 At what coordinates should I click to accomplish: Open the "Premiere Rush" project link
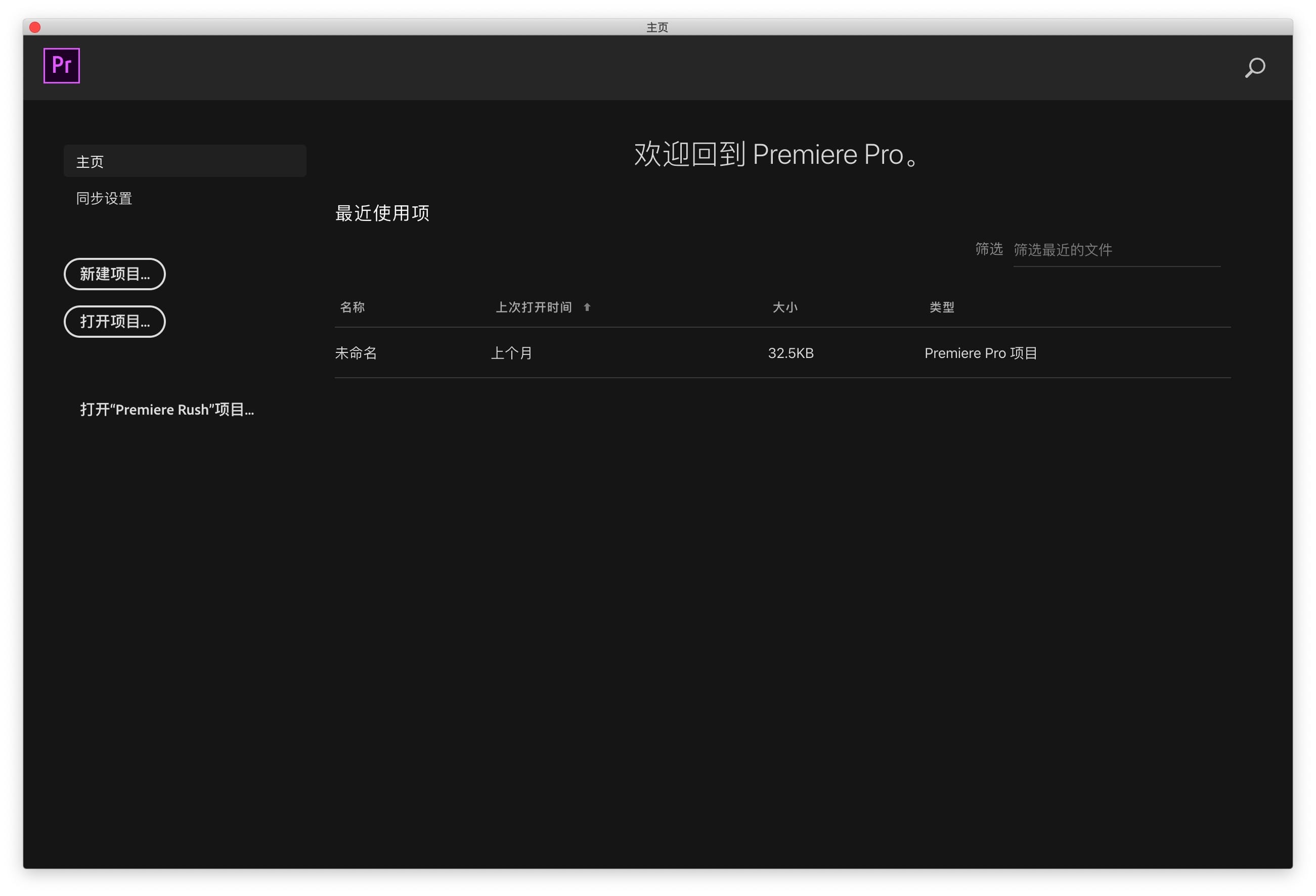click(x=167, y=409)
